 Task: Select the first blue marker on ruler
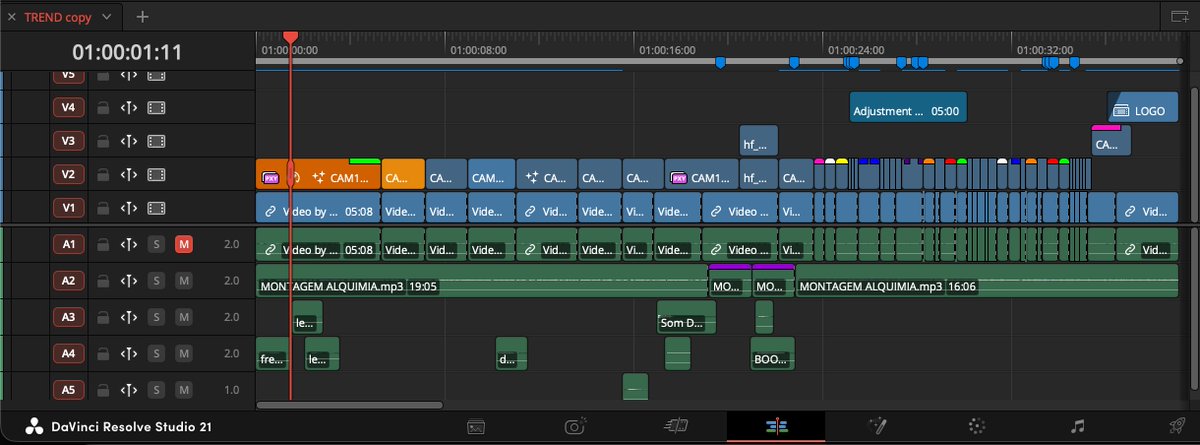point(720,63)
